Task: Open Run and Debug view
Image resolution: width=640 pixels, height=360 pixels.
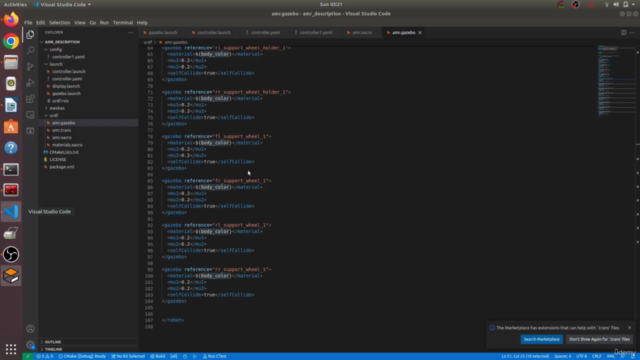Action: click(30, 83)
